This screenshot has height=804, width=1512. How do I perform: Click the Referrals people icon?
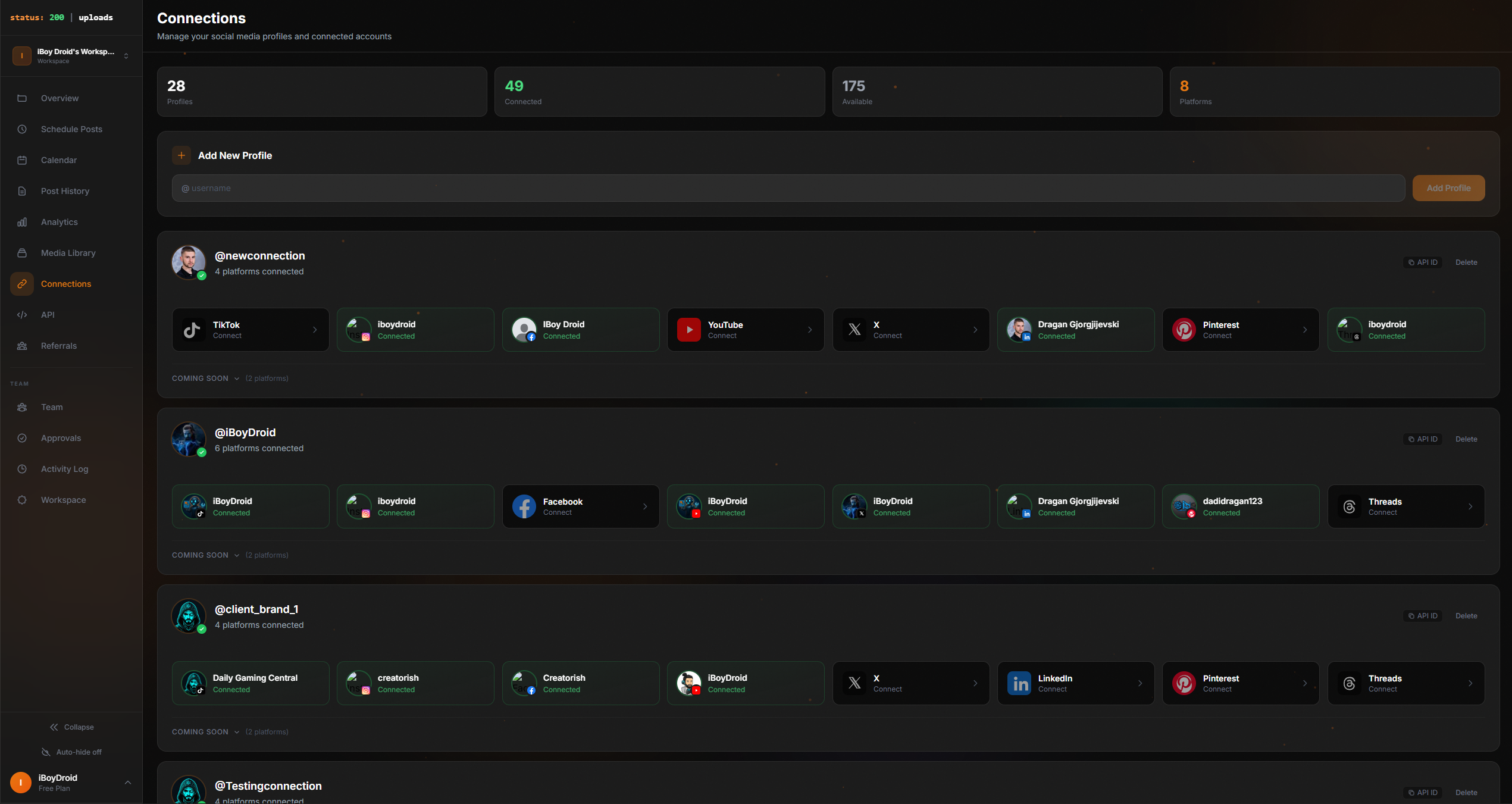click(22, 346)
